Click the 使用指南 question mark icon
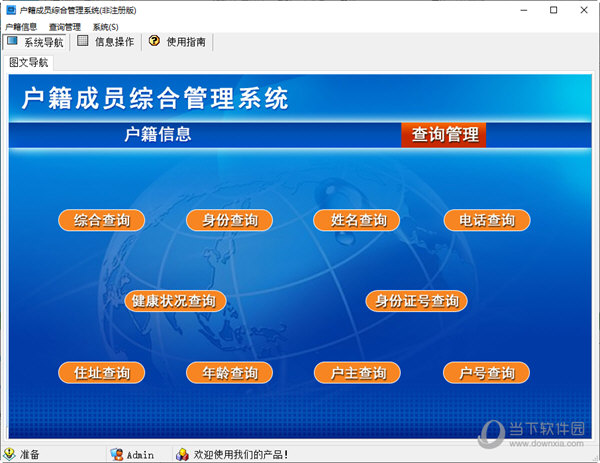The image size is (600, 463). point(154,41)
